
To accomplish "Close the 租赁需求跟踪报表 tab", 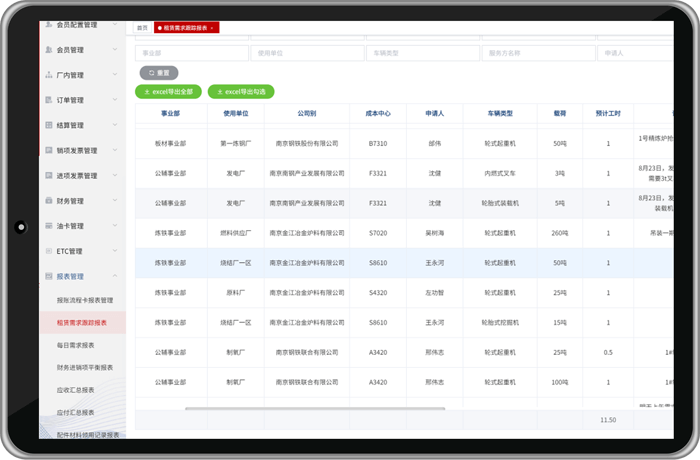I will 212,28.
